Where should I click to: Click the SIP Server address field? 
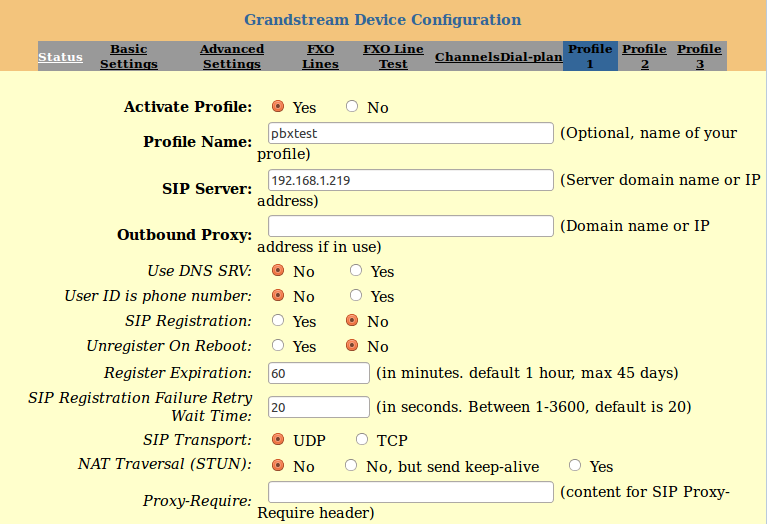pos(411,180)
